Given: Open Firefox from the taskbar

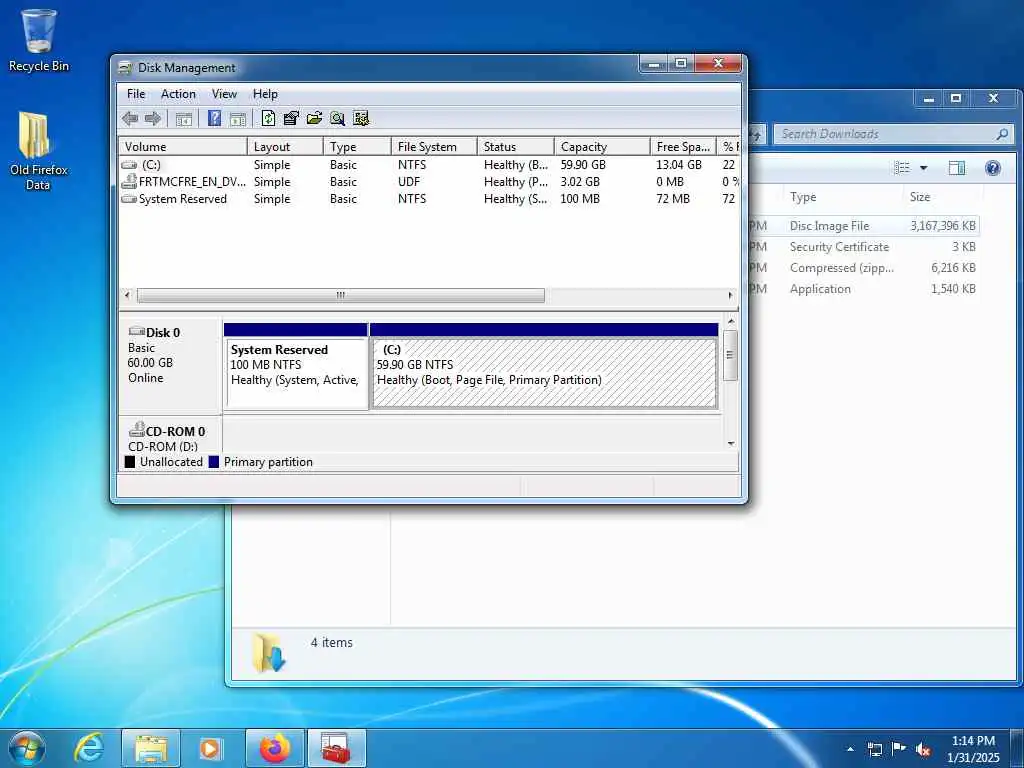Looking at the screenshot, I should click(x=275, y=748).
